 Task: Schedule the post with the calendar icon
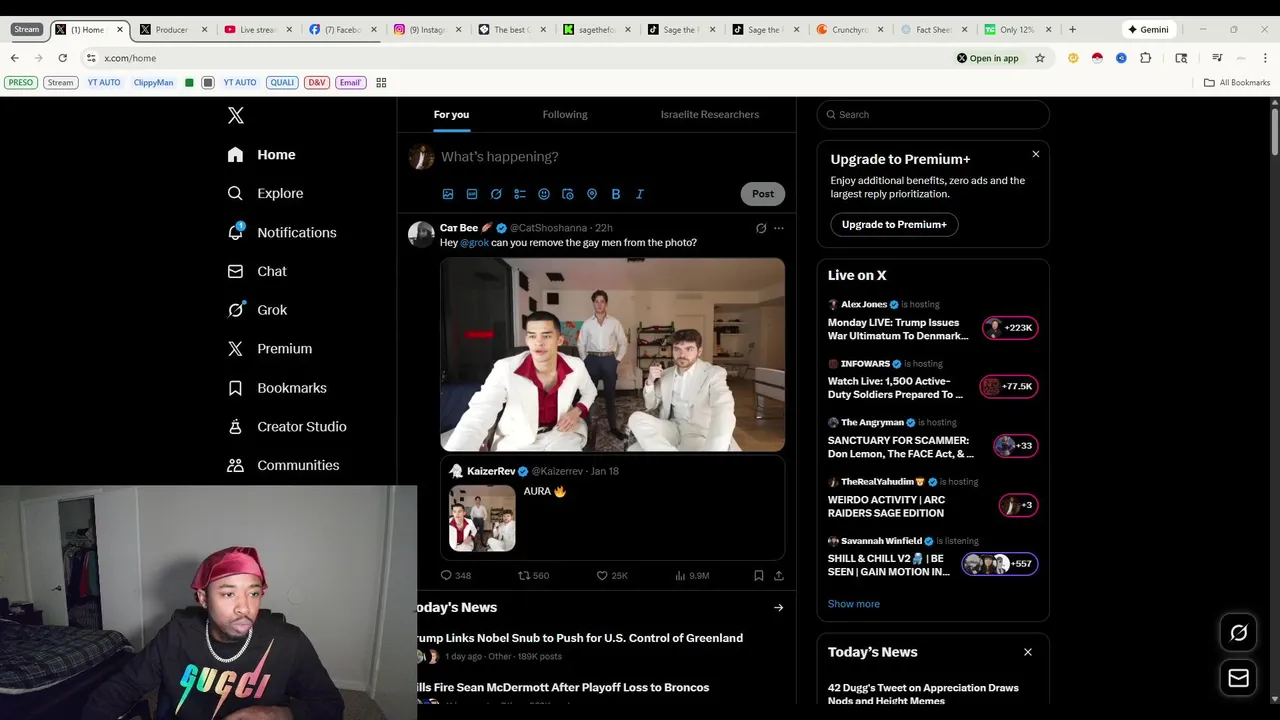(x=568, y=194)
